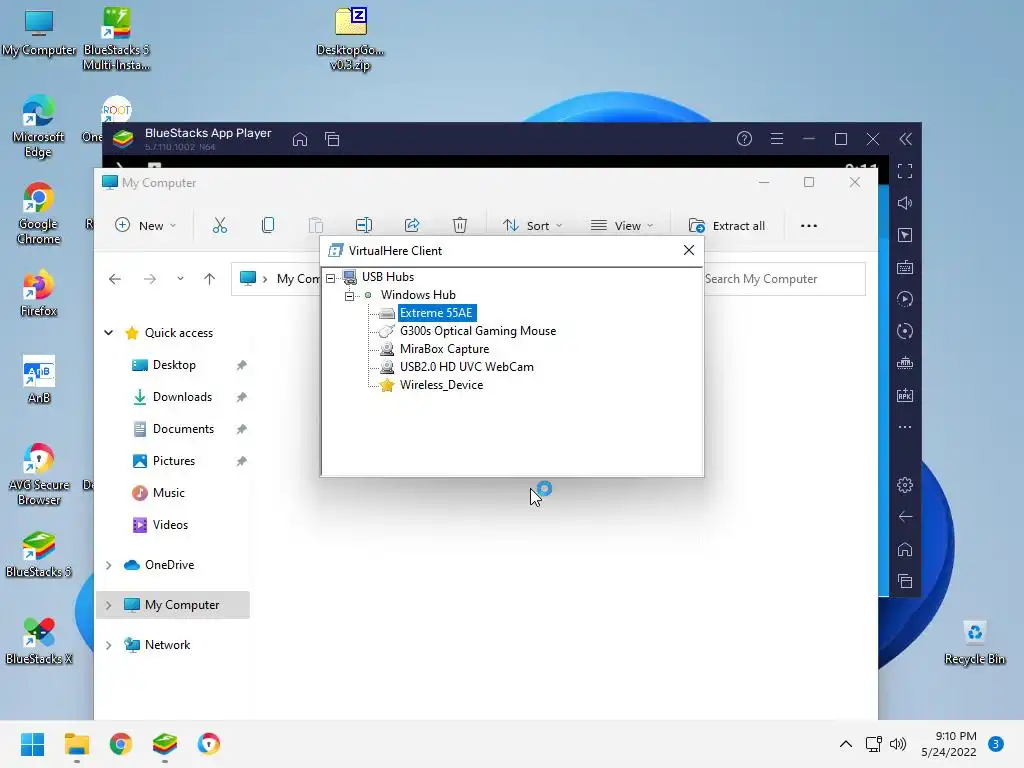Viewport: 1024px width, 768px height.
Task: Click the Delete trash icon
Action: pyautogui.click(x=460, y=225)
